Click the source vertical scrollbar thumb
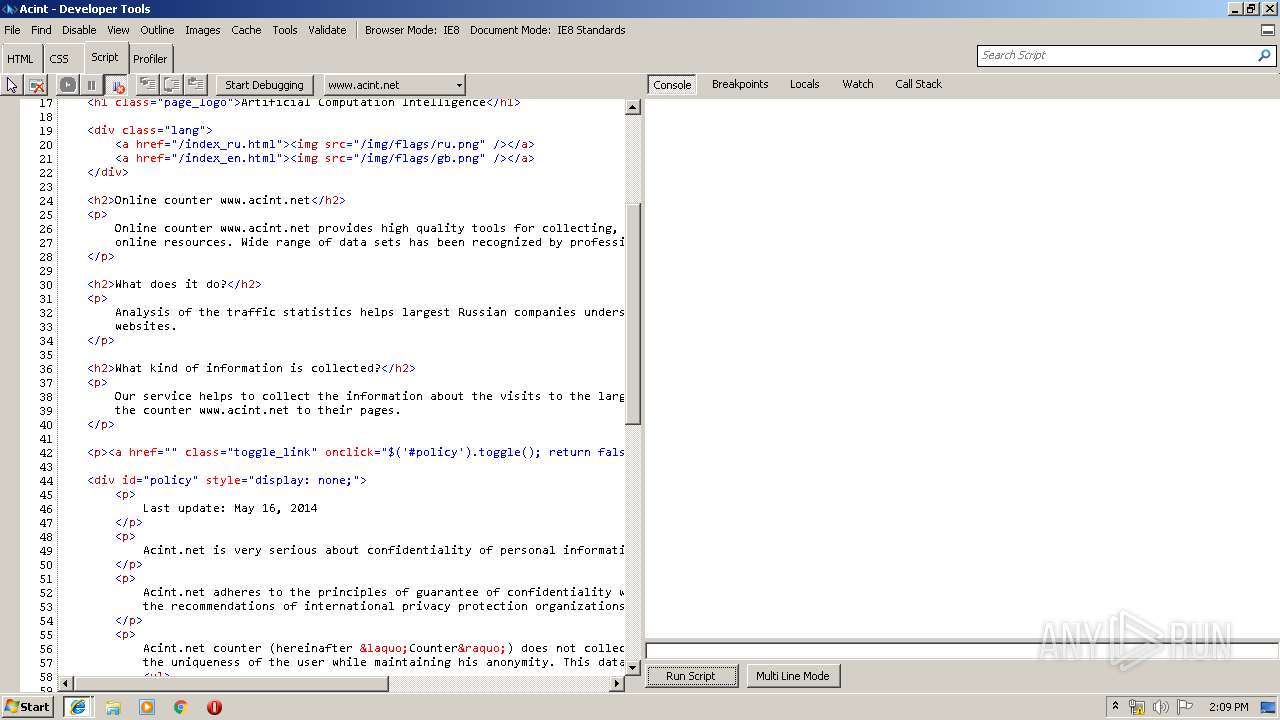The image size is (1280, 720). [632, 313]
